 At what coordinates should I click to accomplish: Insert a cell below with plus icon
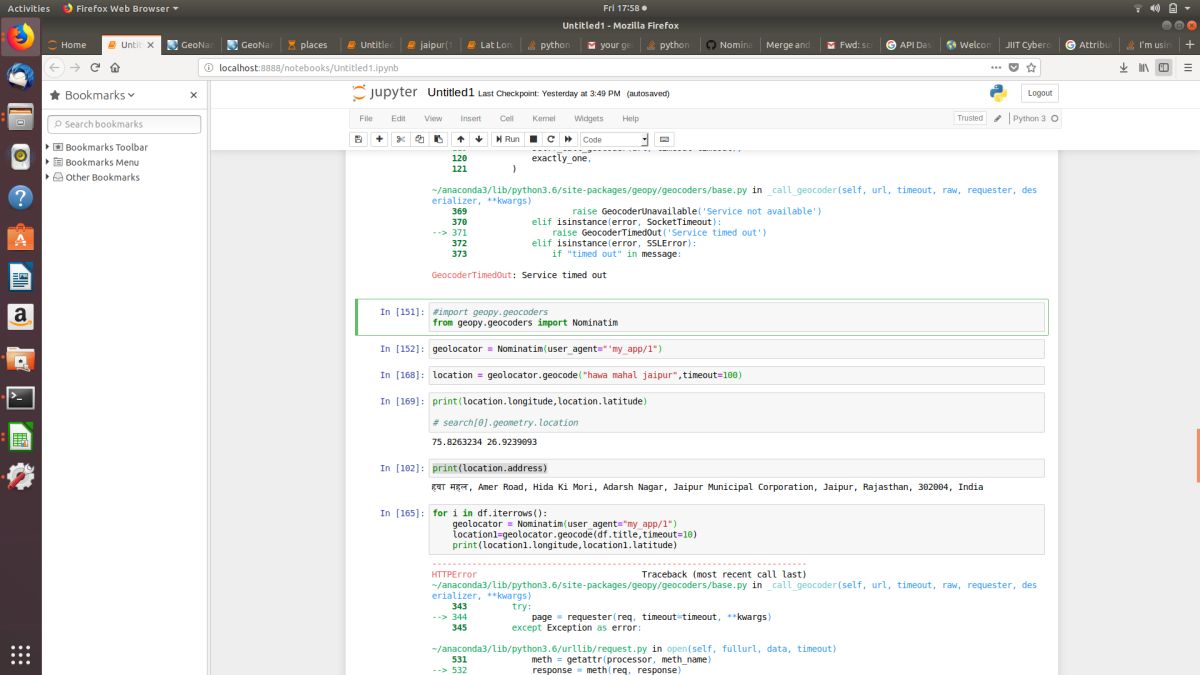(x=379, y=139)
